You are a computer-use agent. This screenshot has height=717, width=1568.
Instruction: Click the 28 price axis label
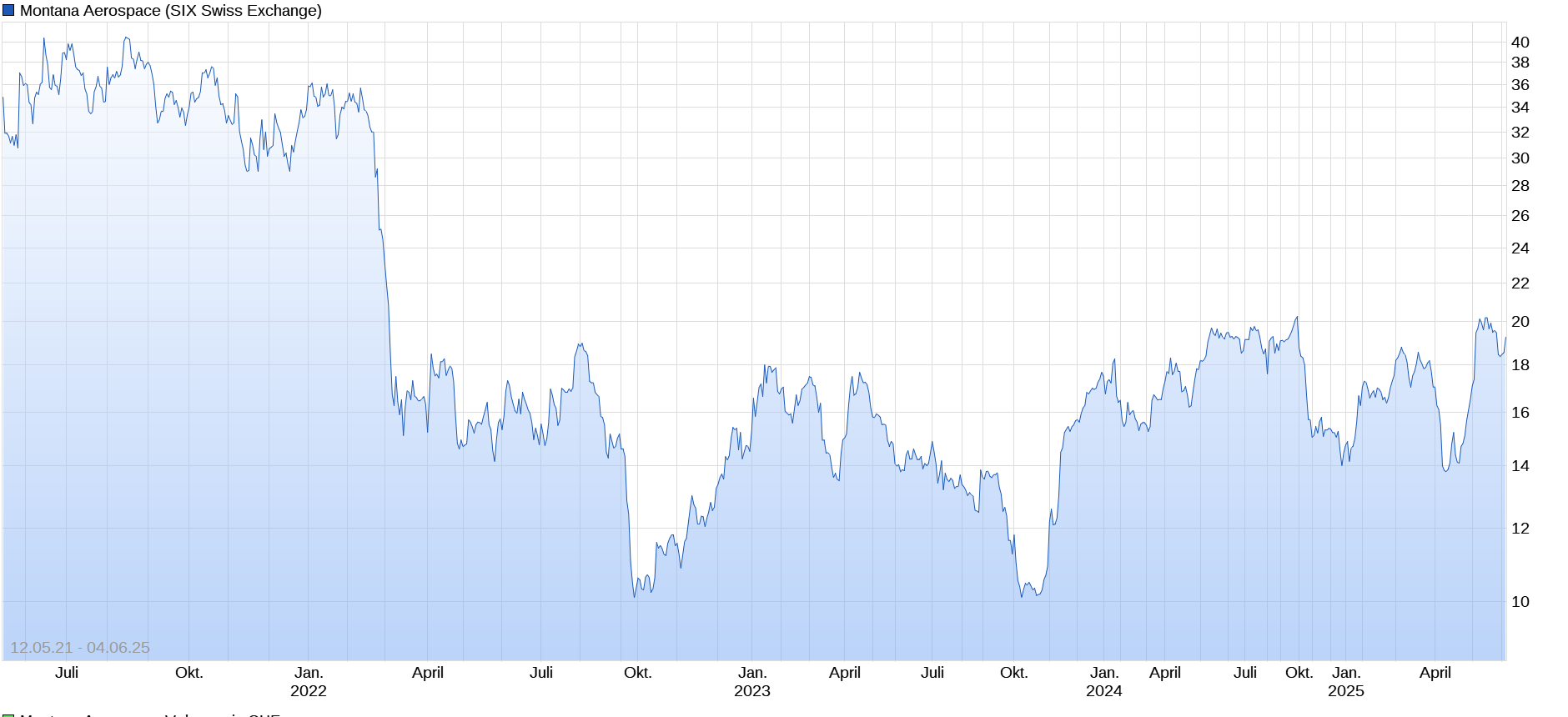(x=1520, y=186)
